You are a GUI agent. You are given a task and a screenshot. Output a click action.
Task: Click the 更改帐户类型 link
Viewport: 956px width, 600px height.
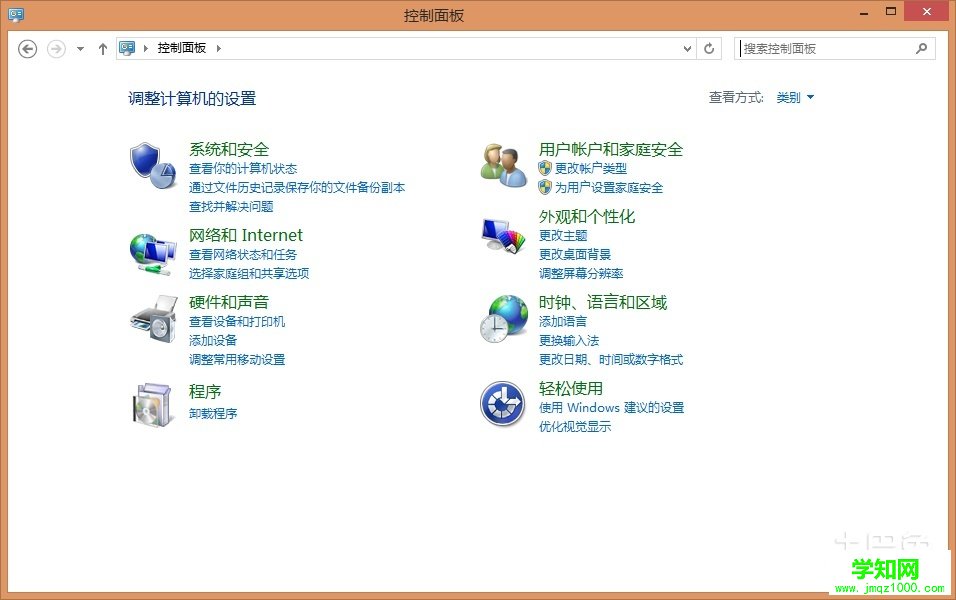(x=591, y=168)
